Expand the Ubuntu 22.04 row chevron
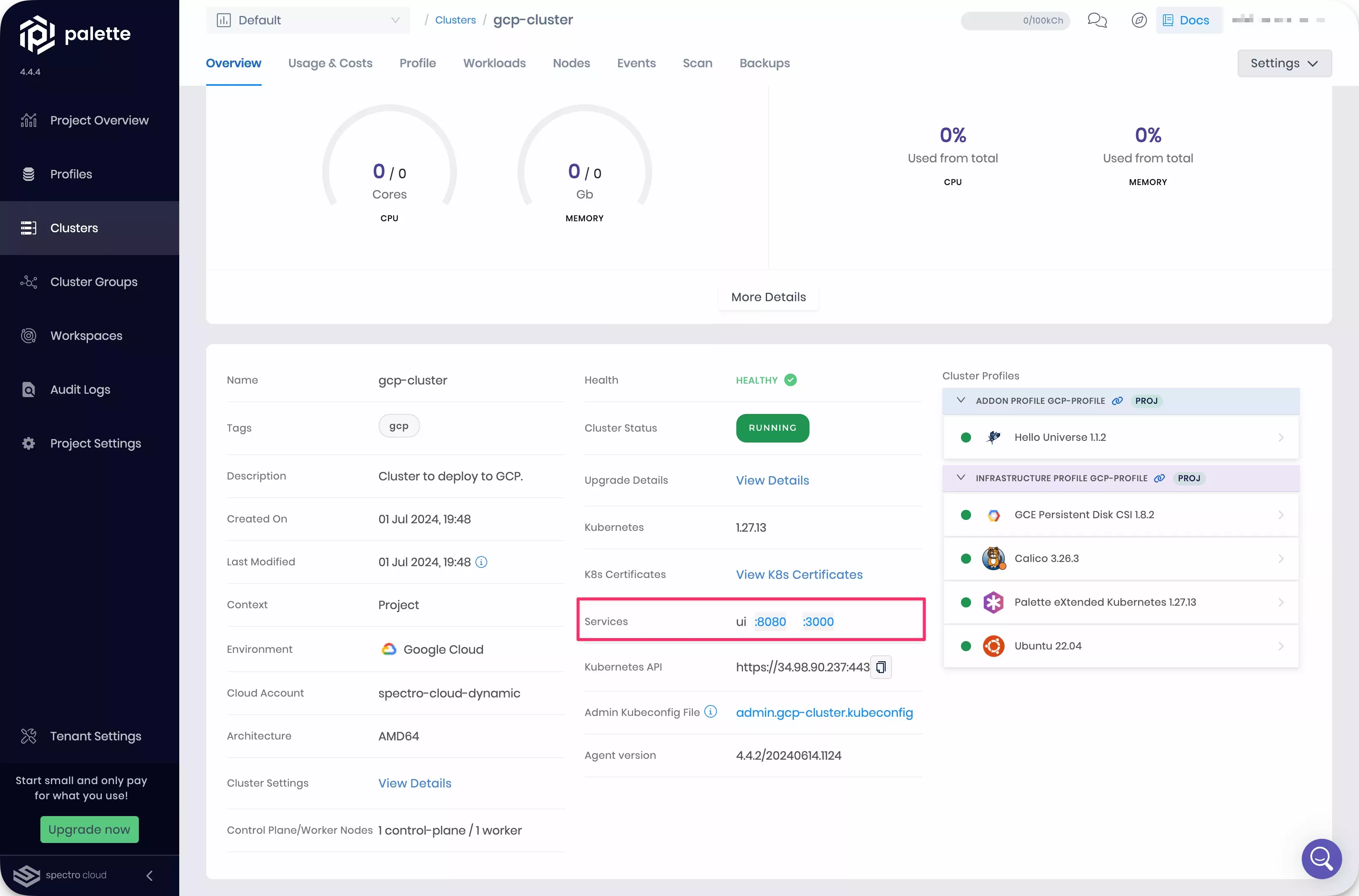The image size is (1359, 896). pos(1281,646)
